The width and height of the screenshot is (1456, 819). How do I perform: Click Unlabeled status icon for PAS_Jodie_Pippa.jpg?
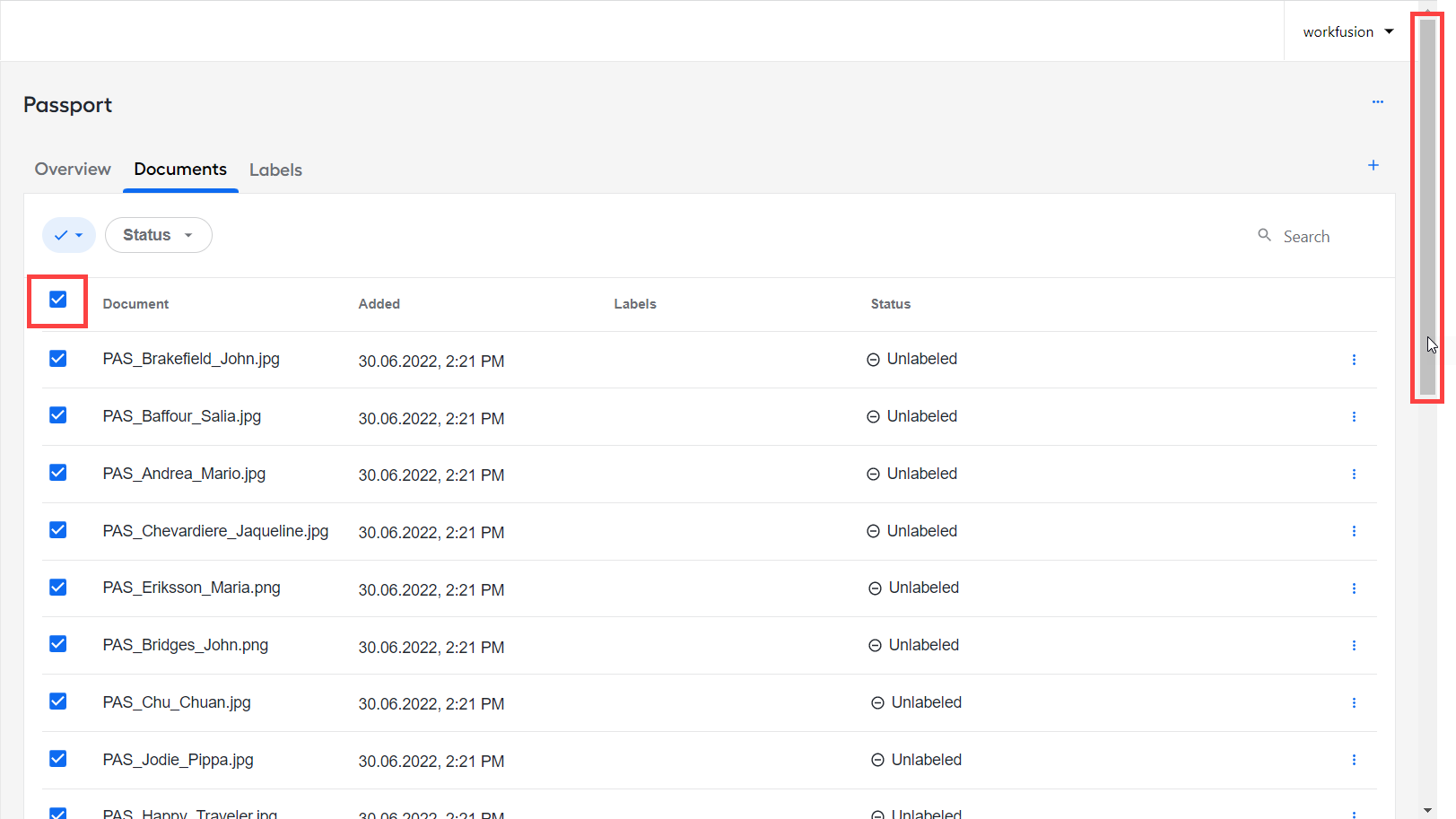877,760
